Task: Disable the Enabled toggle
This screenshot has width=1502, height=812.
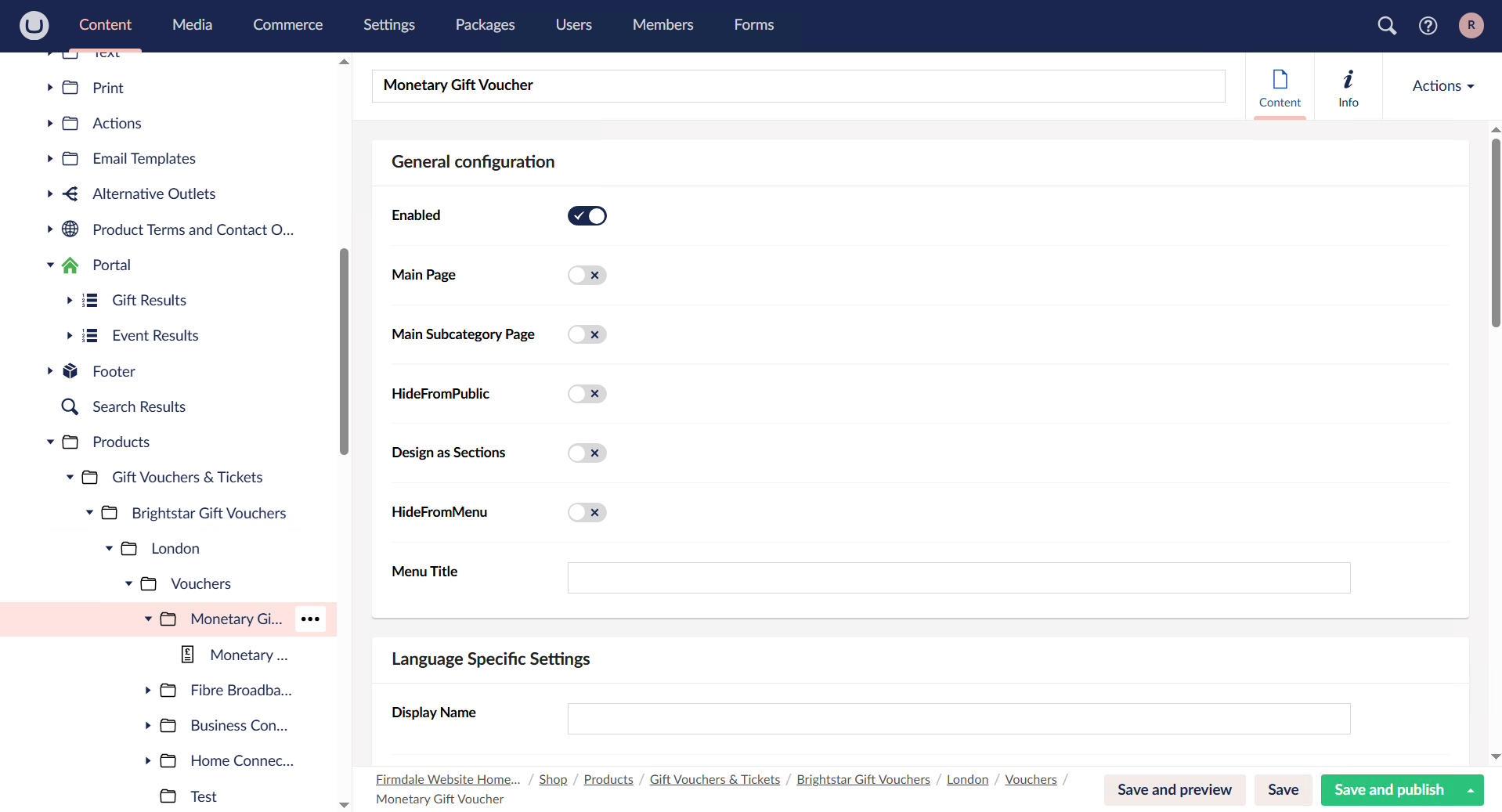Action: point(587,215)
